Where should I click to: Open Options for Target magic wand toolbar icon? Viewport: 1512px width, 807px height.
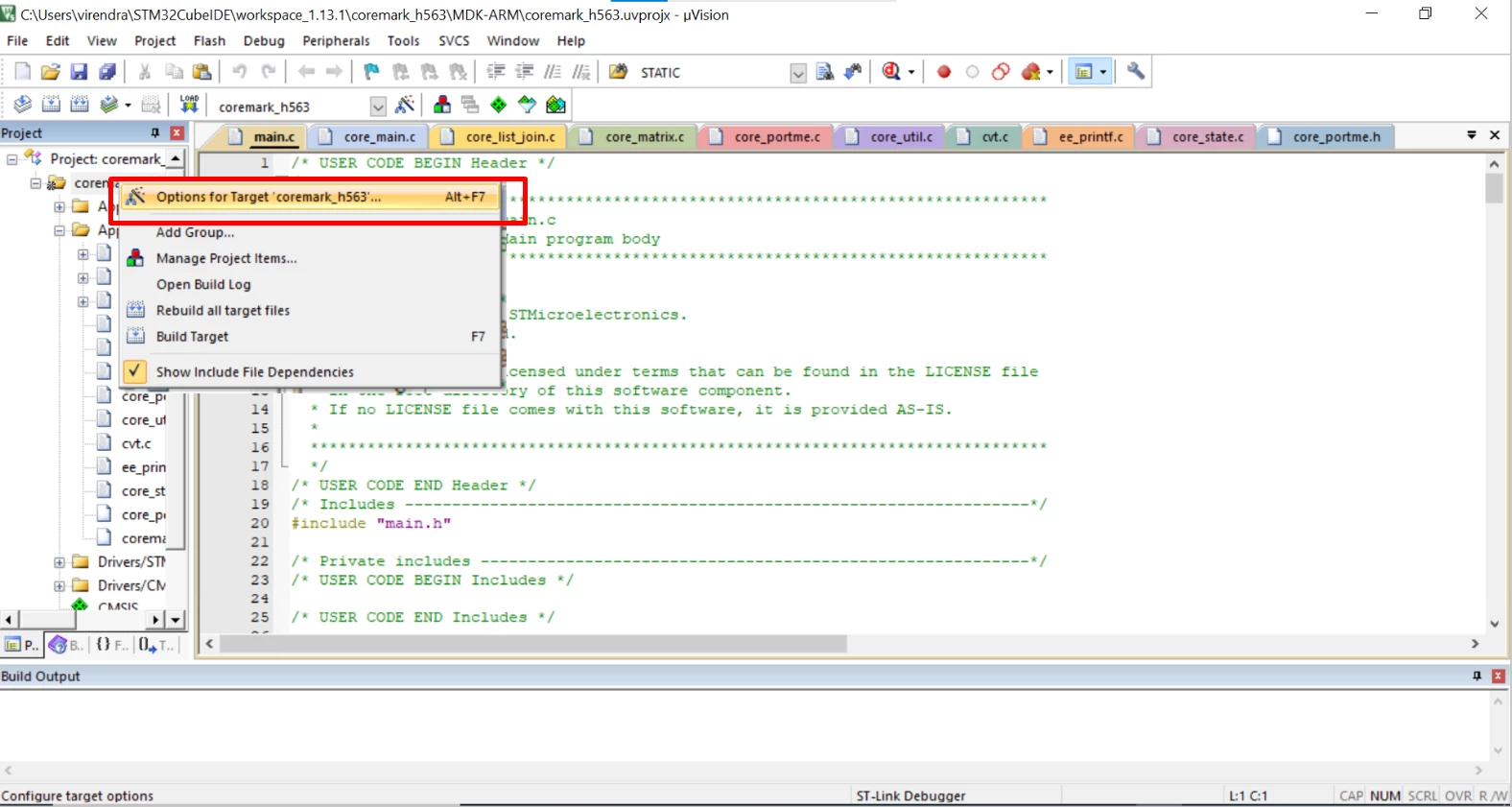(x=406, y=105)
